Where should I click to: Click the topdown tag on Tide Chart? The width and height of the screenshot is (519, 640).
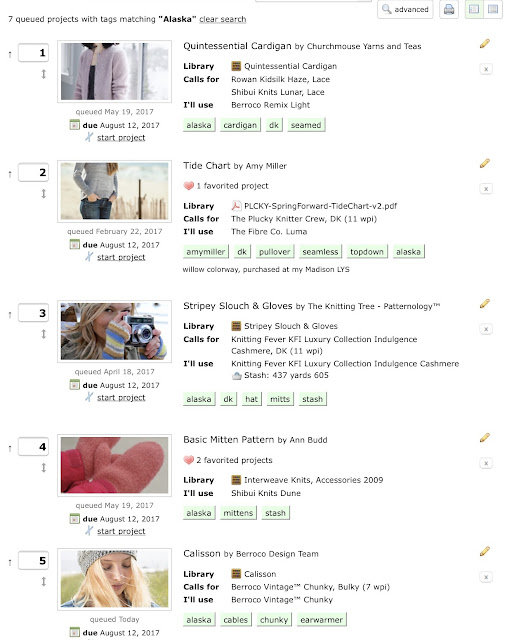[367, 252]
